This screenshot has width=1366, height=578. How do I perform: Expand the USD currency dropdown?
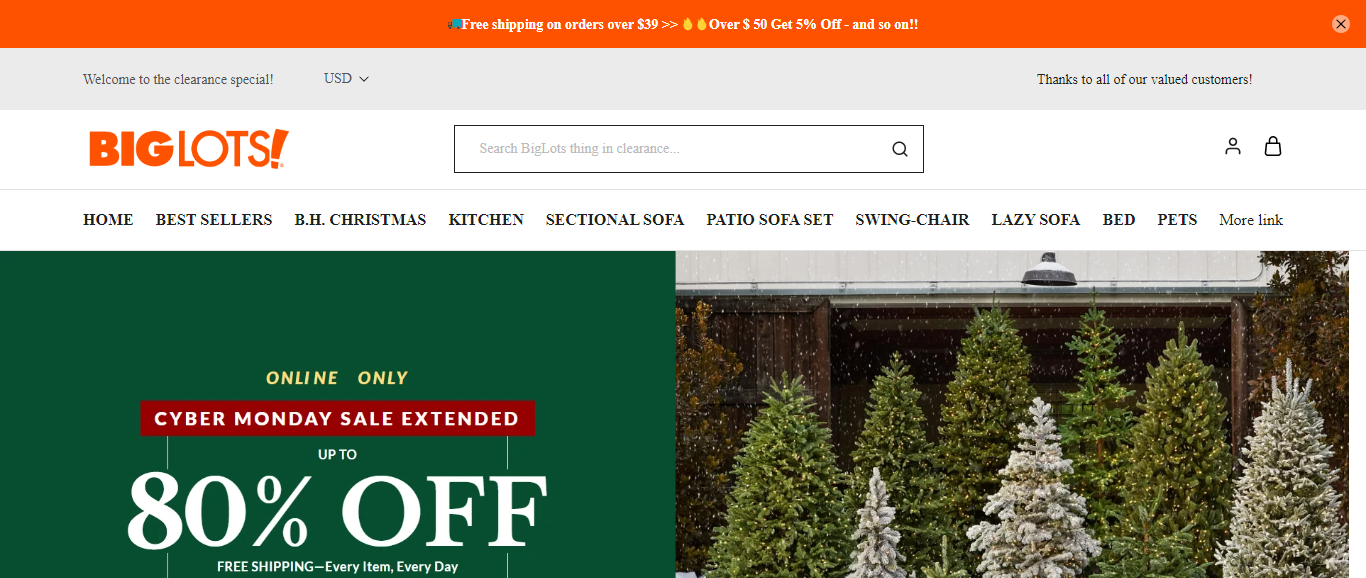click(346, 78)
